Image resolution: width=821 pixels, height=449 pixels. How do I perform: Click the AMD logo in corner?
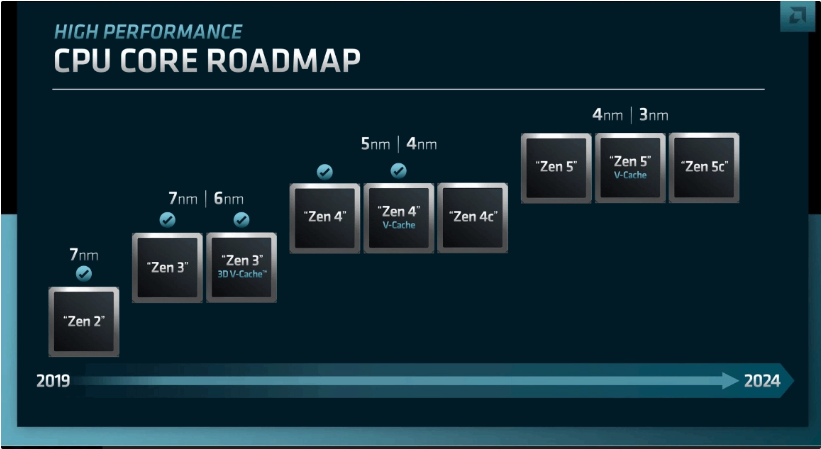pyautogui.click(x=797, y=16)
